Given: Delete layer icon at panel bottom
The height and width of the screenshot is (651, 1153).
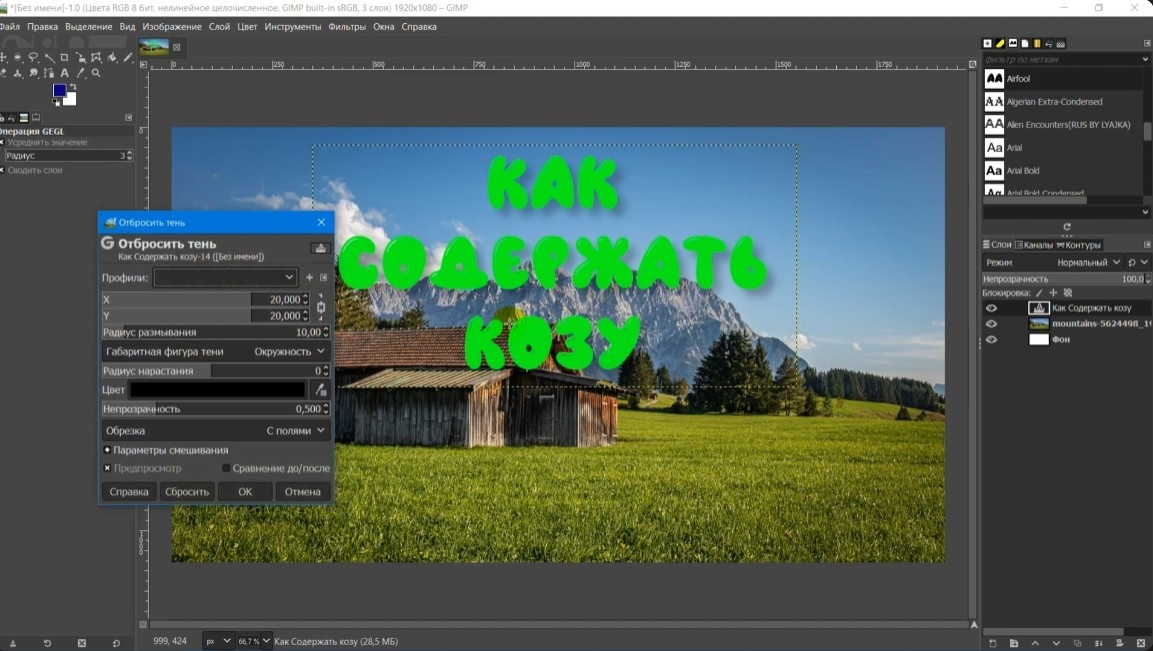Looking at the screenshot, I should coord(1140,644).
